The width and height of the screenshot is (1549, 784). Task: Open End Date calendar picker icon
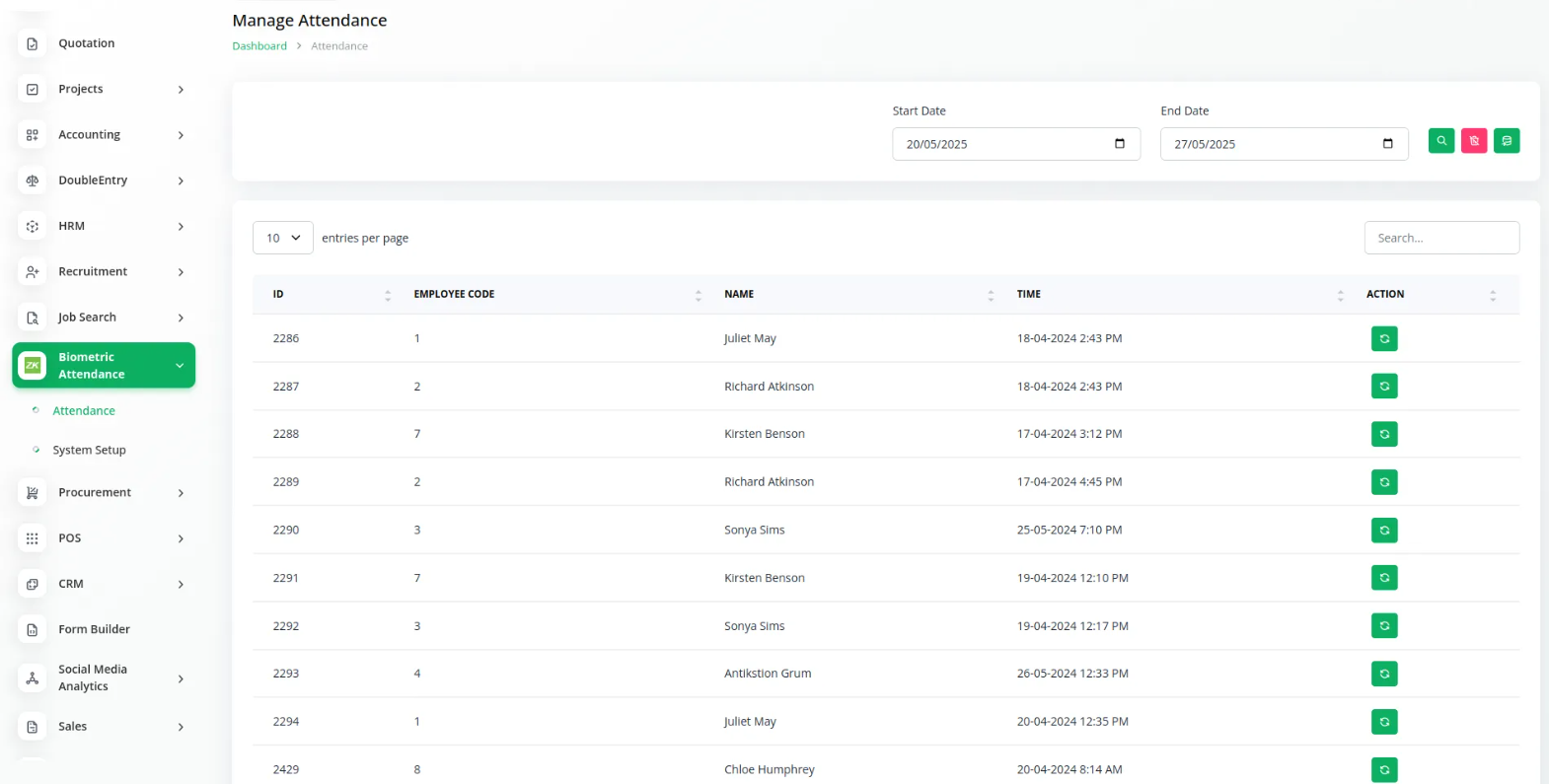[1387, 144]
